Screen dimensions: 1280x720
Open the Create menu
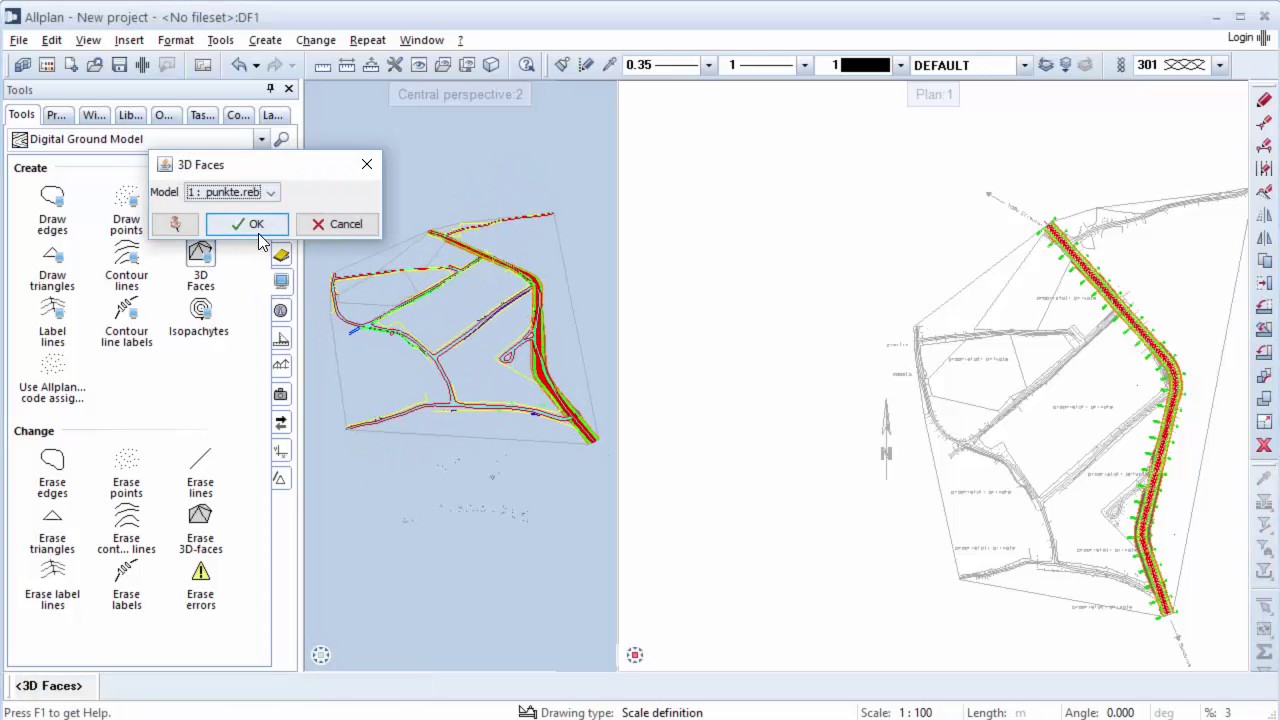point(265,40)
